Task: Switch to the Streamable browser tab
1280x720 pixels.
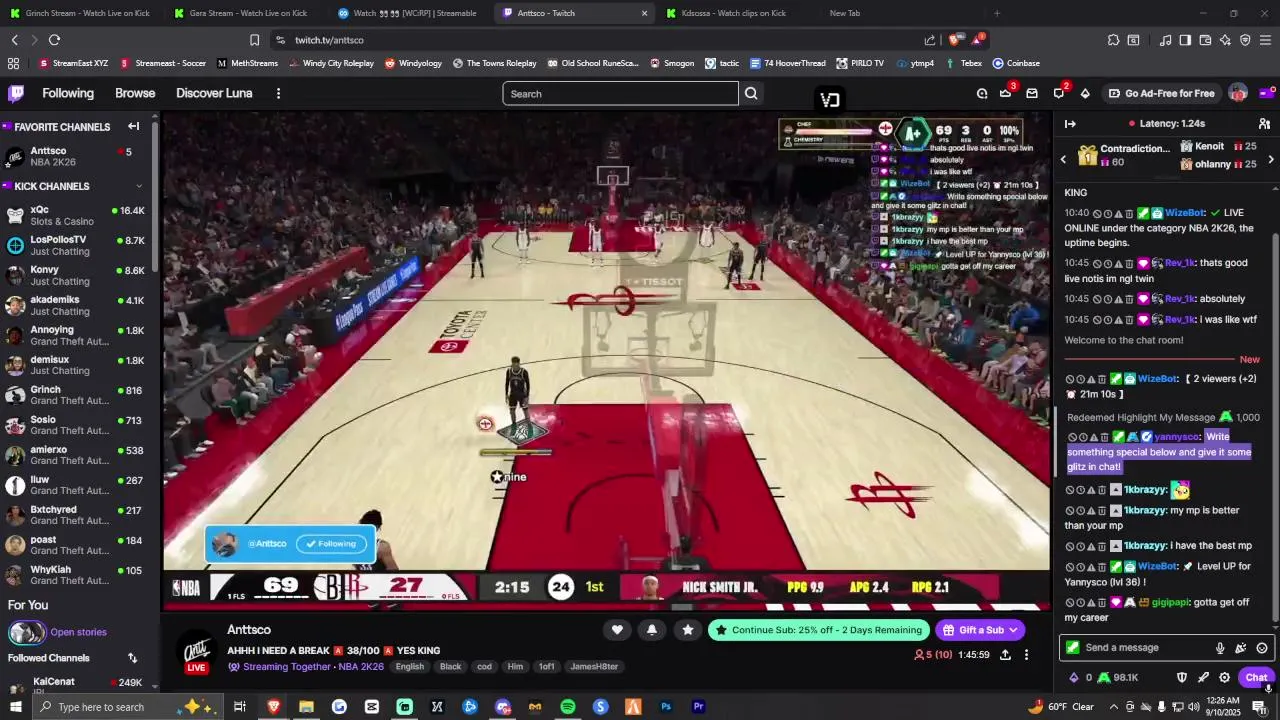Action: point(410,13)
